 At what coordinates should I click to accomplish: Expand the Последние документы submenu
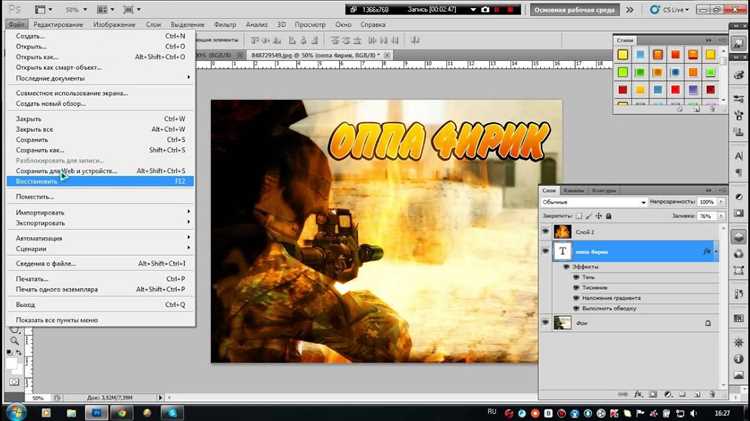click(100, 78)
